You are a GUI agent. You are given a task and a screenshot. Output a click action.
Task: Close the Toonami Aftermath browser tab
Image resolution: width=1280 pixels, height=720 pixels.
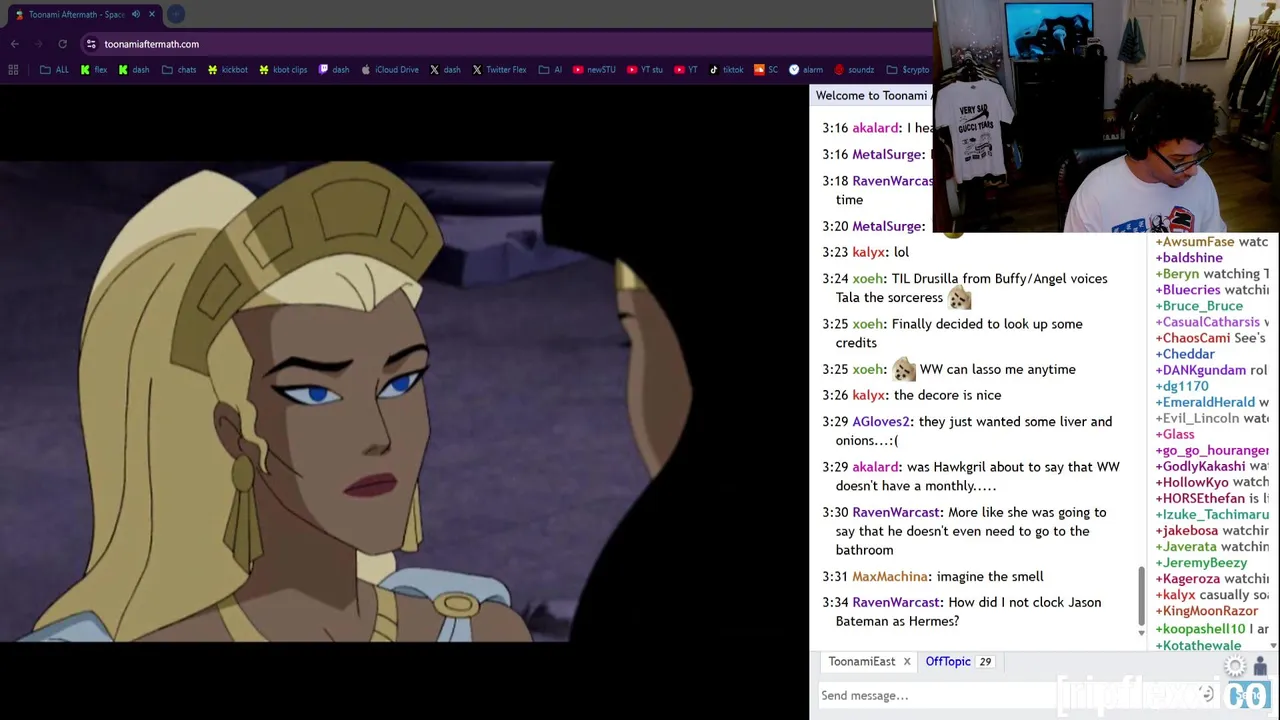click(152, 14)
